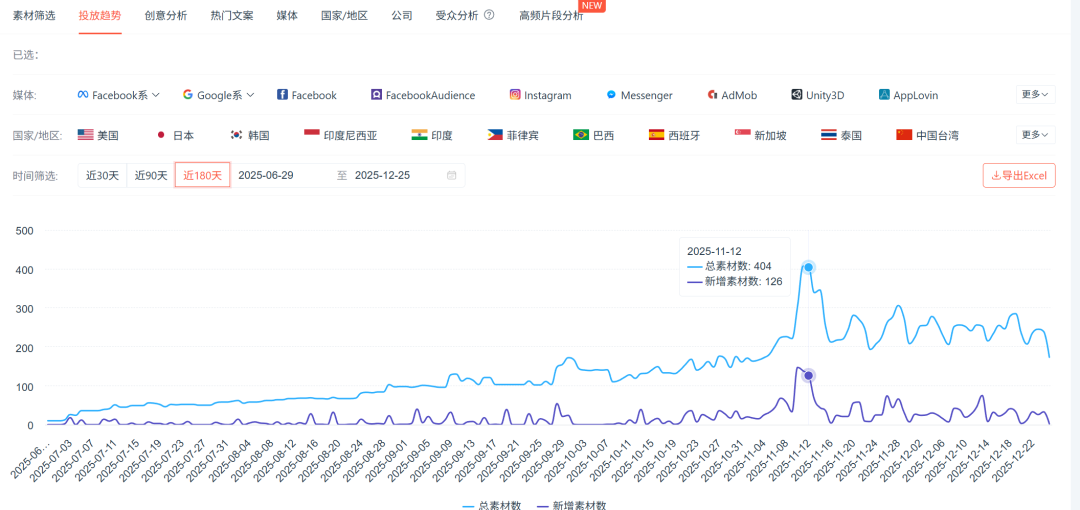Expand 更多 in the media row

(1035, 95)
